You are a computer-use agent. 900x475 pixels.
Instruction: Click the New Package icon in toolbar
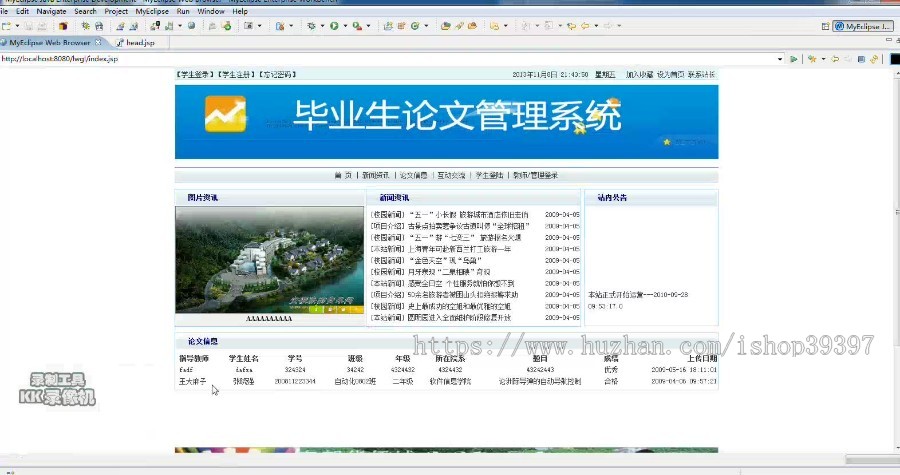(x=63, y=26)
